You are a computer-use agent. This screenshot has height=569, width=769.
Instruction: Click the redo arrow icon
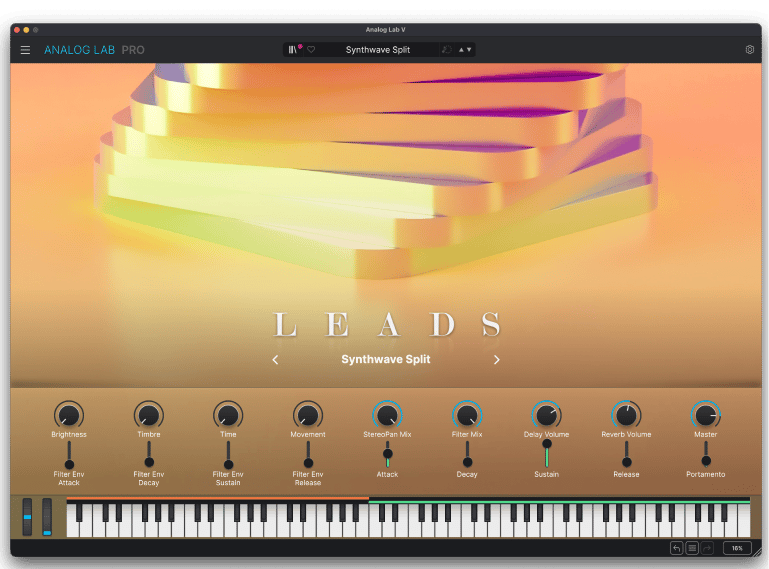tap(707, 548)
